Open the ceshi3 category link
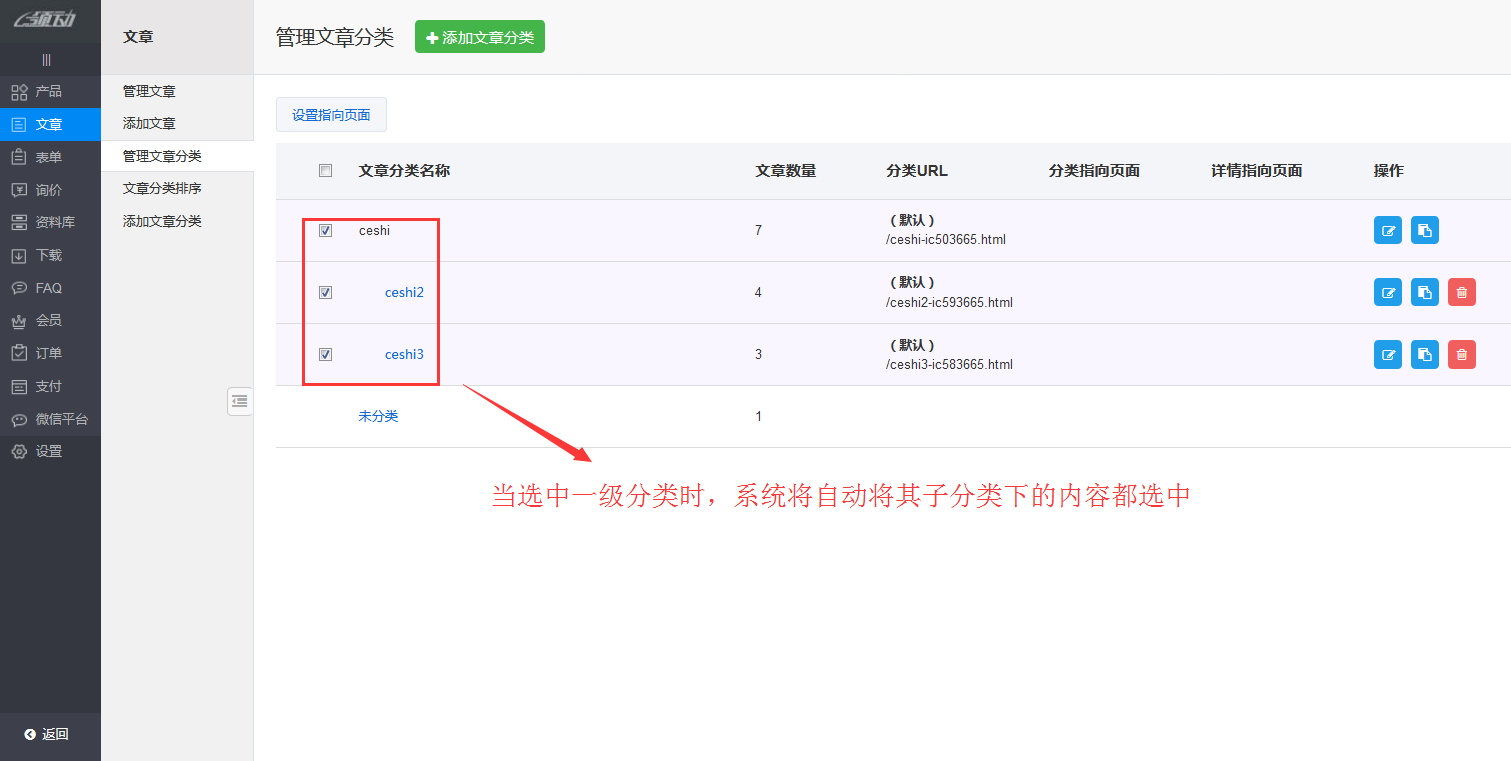Viewport: 1511px width, 761px height. tap(404, 354)
